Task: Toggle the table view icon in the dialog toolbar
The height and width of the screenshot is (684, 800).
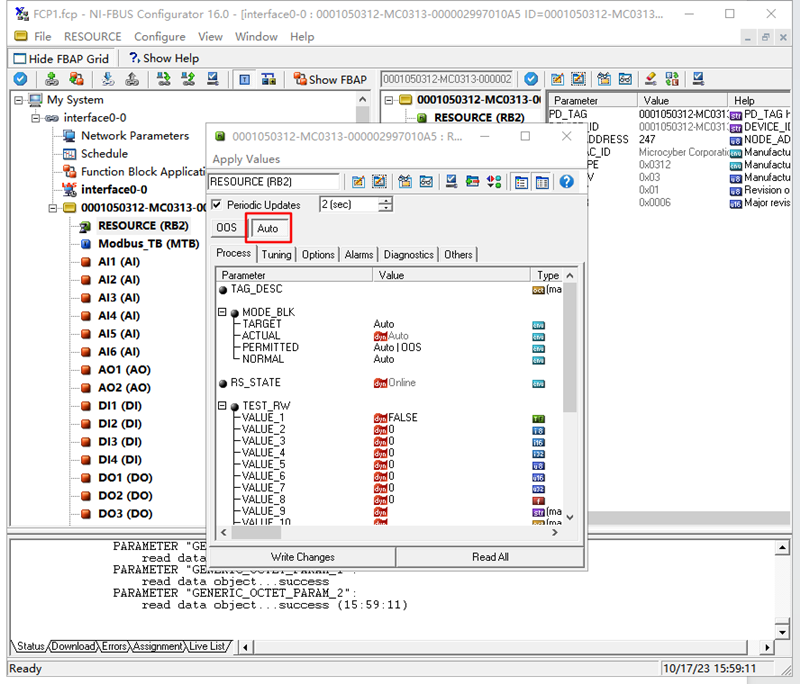Action: tap(542, 182)
